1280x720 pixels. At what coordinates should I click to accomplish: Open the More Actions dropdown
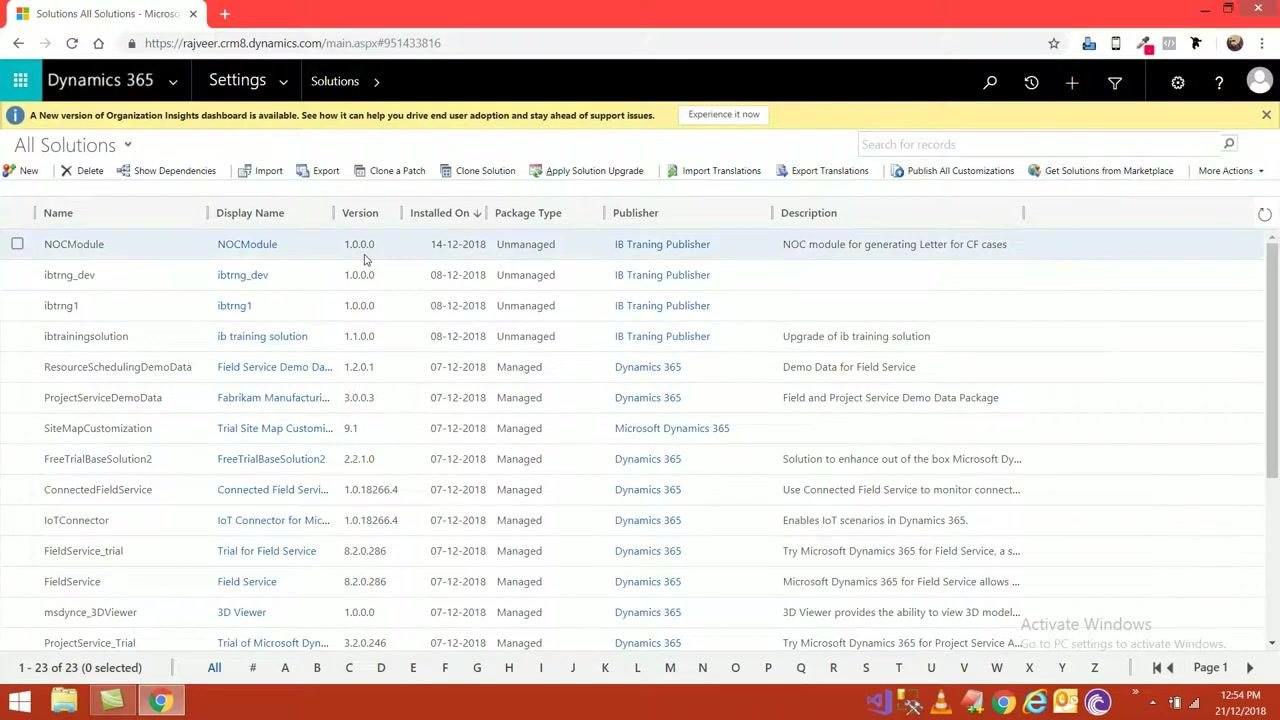tap(1231, 171)
